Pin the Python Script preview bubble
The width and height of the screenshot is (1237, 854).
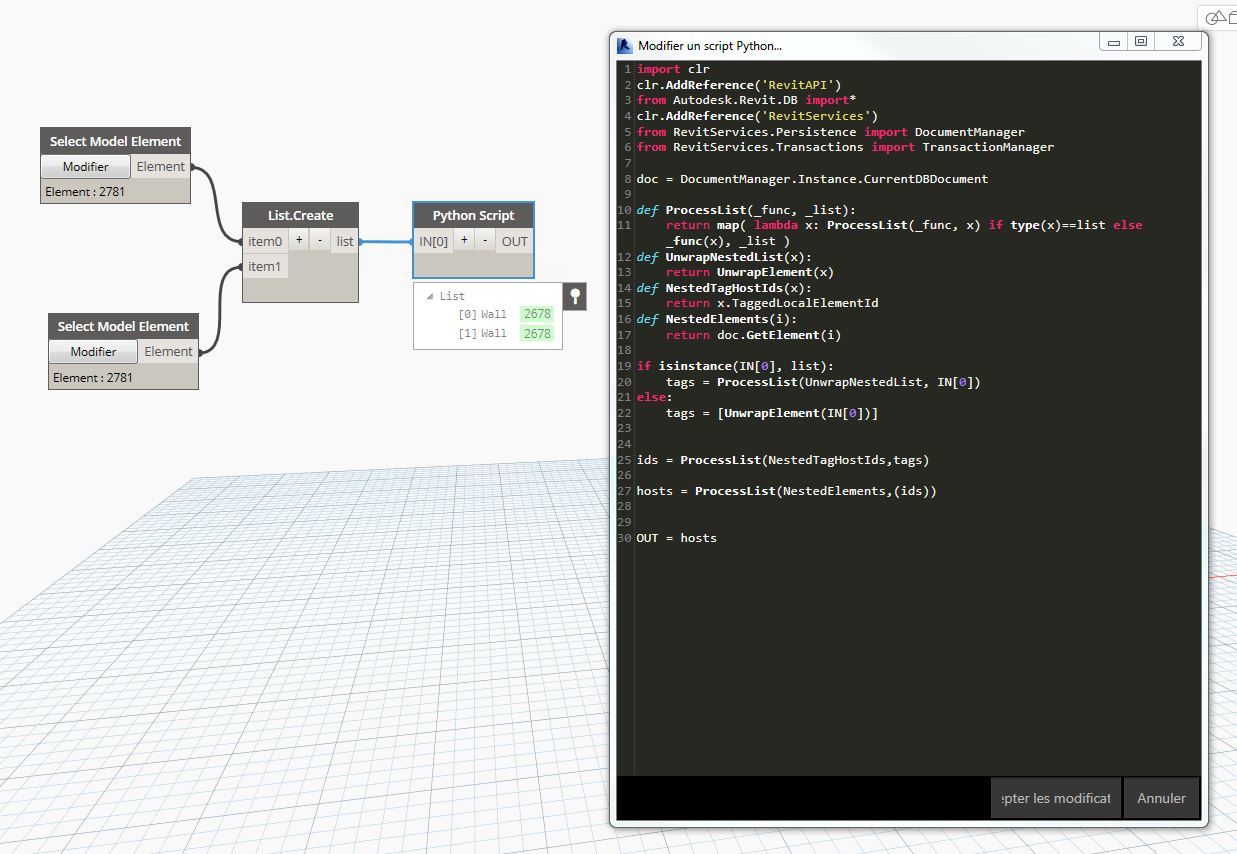click(x=575, y=295)
